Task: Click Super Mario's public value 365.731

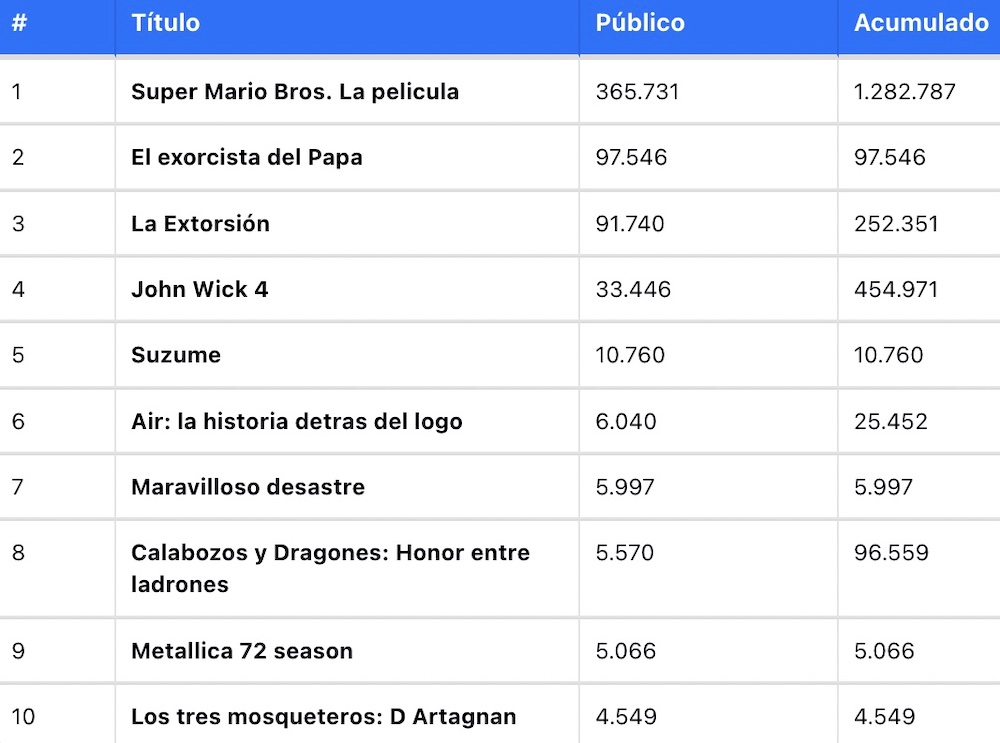Action: pyautogui.click(x=638, y=92)
